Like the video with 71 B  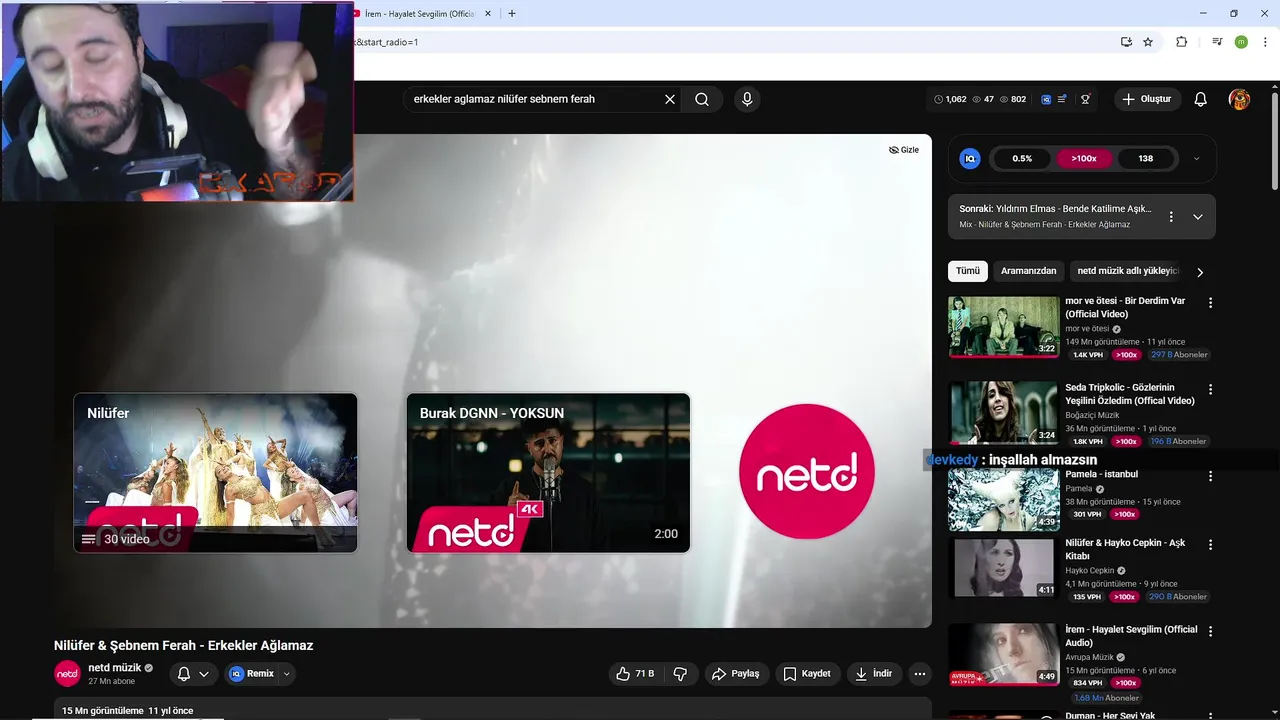click(636, 674)
